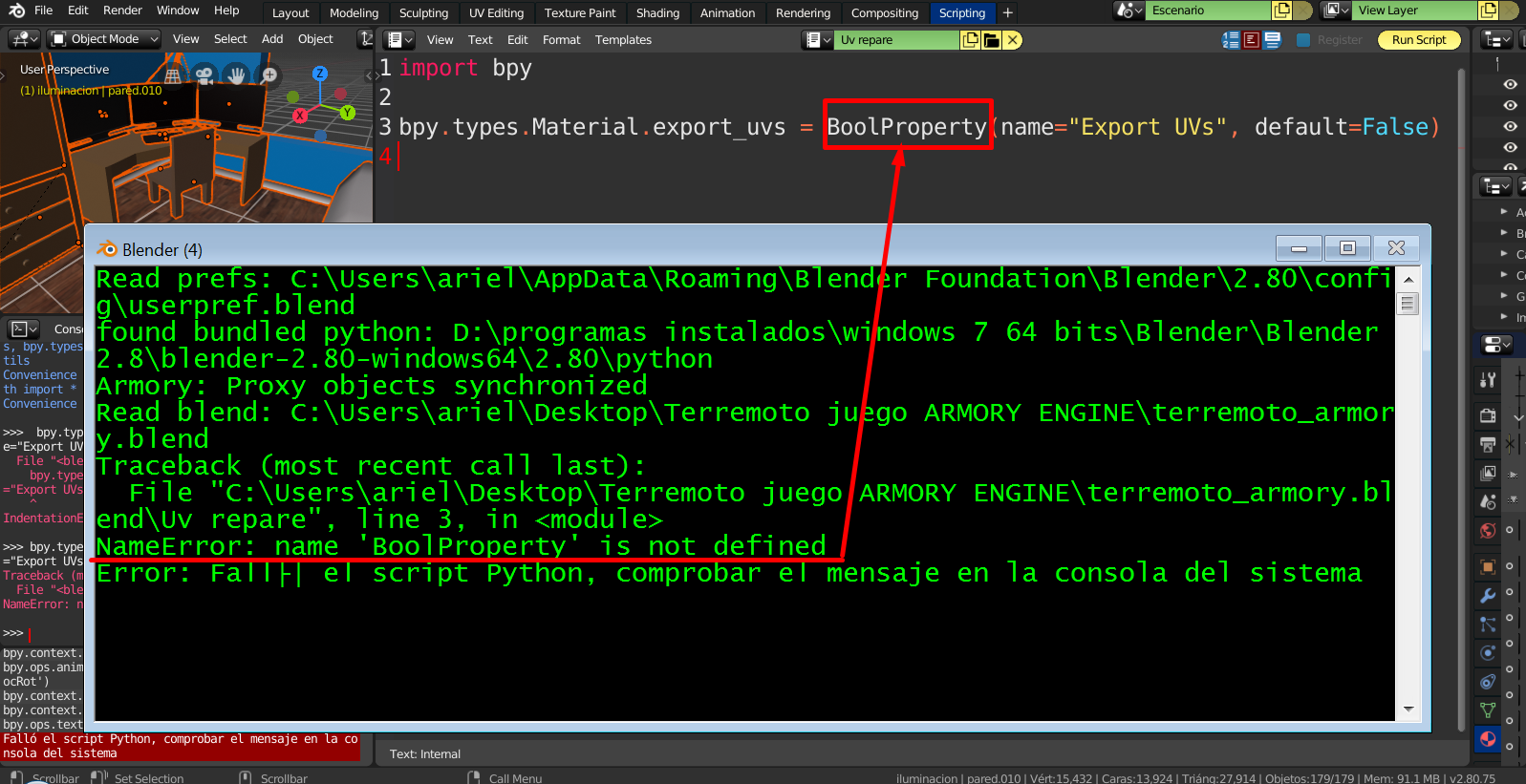Open the outliner editor type dropdown at top right
This screenshot has height=784, width=1526.
[x=1495, y=39]
